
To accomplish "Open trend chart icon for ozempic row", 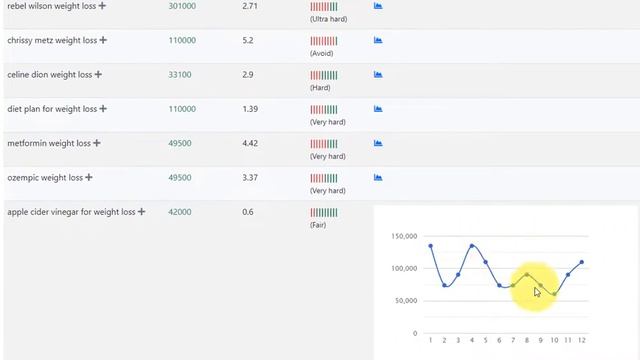I will point(378,177).
